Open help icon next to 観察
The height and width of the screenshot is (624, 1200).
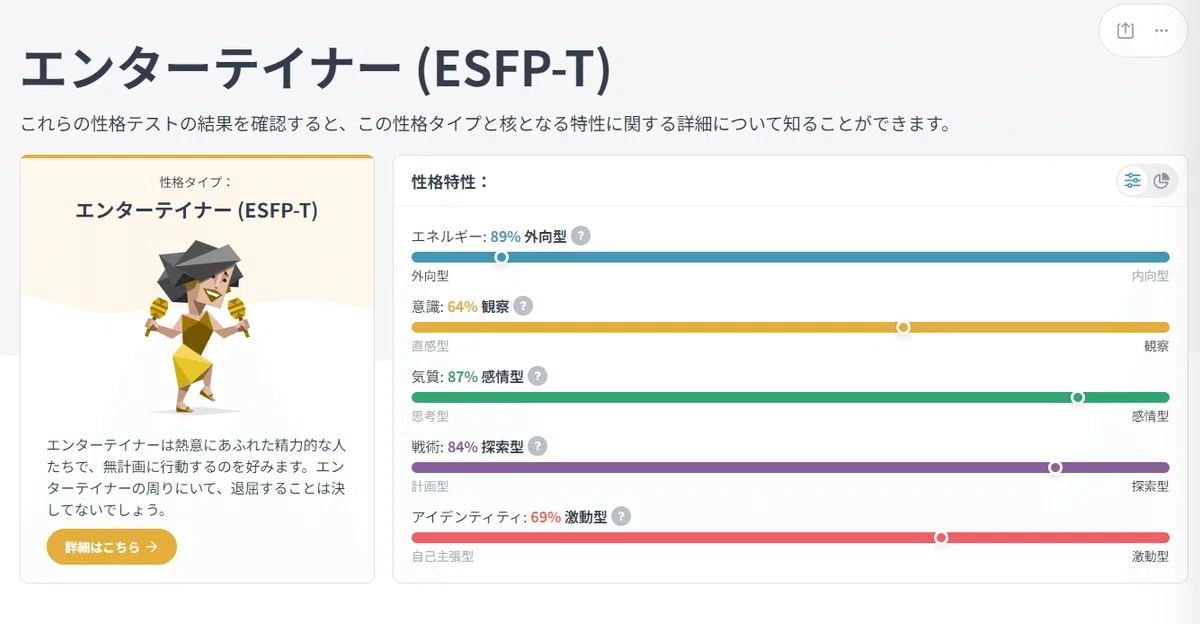523,307
